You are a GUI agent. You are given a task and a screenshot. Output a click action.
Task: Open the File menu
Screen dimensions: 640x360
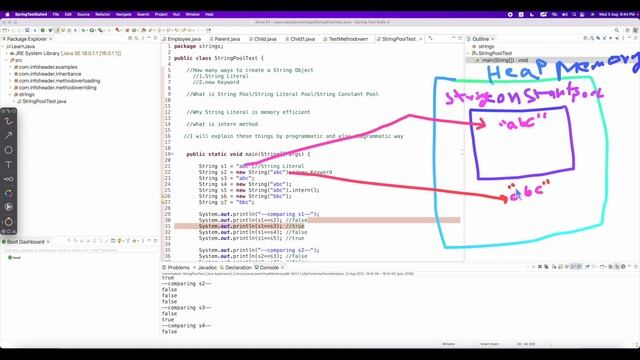click(x=56, y=14)
